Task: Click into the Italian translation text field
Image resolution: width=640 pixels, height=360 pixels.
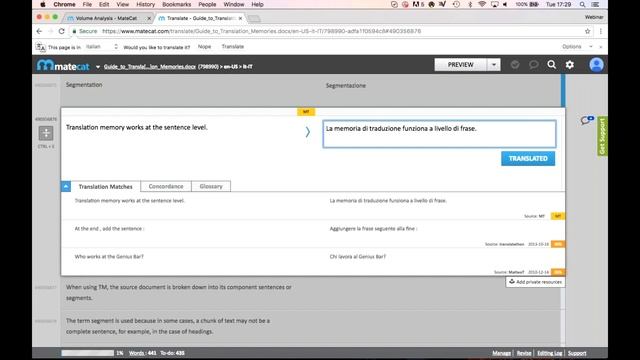Action: pyautogui.click(x=439, y=134)
